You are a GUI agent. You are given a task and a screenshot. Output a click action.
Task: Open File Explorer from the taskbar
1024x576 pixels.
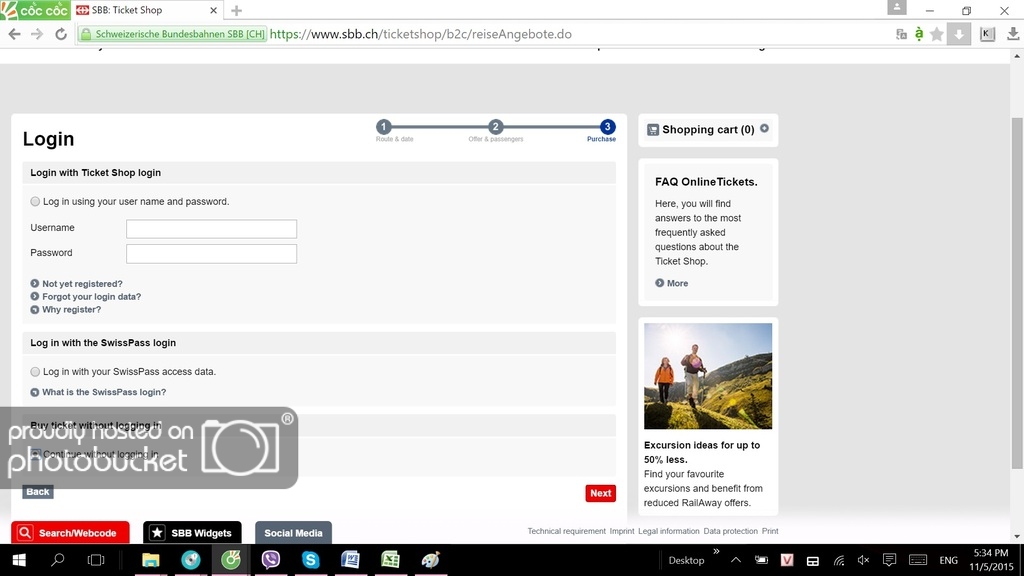[151, 560]
